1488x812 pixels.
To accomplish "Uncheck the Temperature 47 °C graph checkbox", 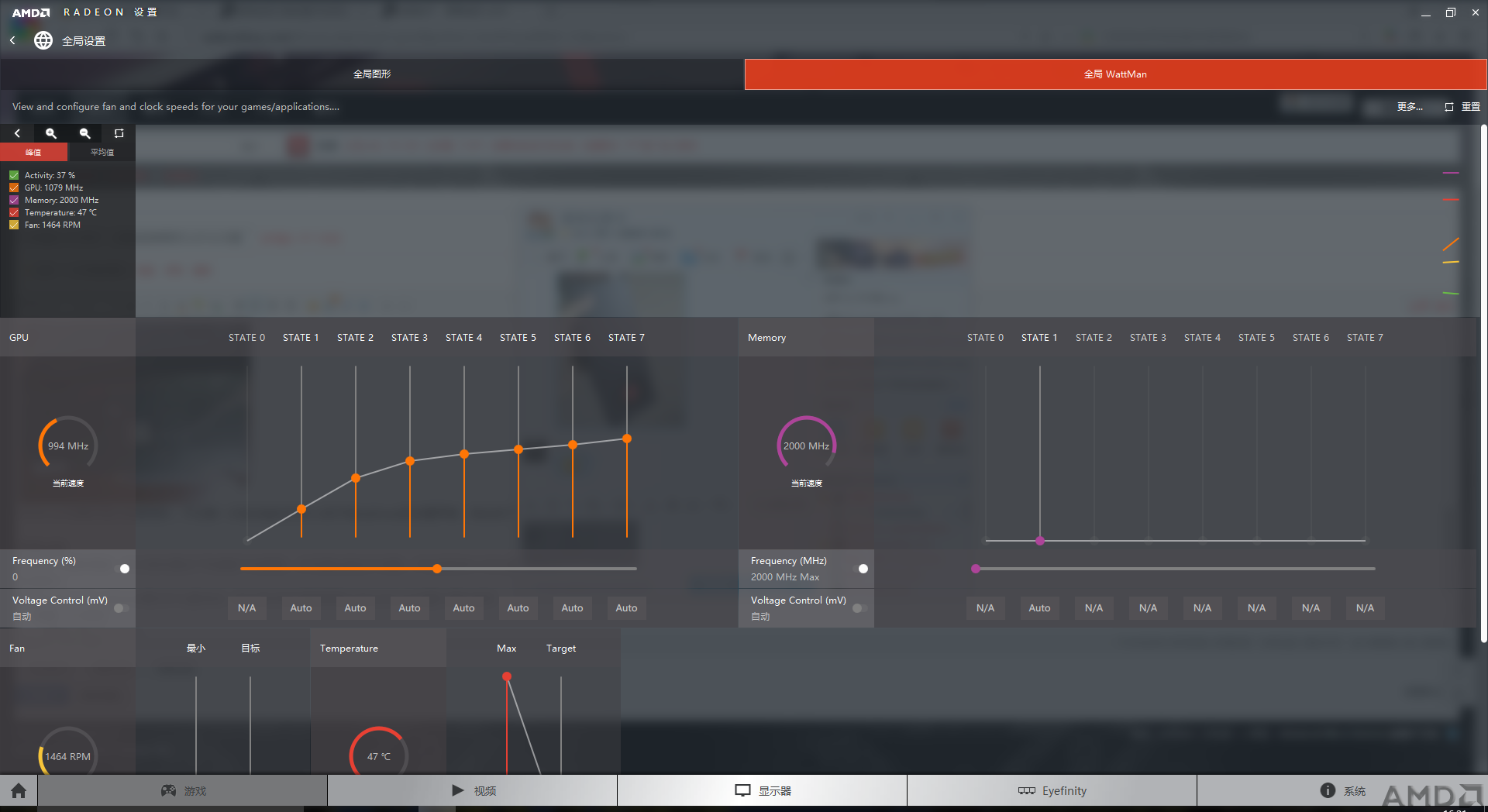I will click(x=14, y=212).
